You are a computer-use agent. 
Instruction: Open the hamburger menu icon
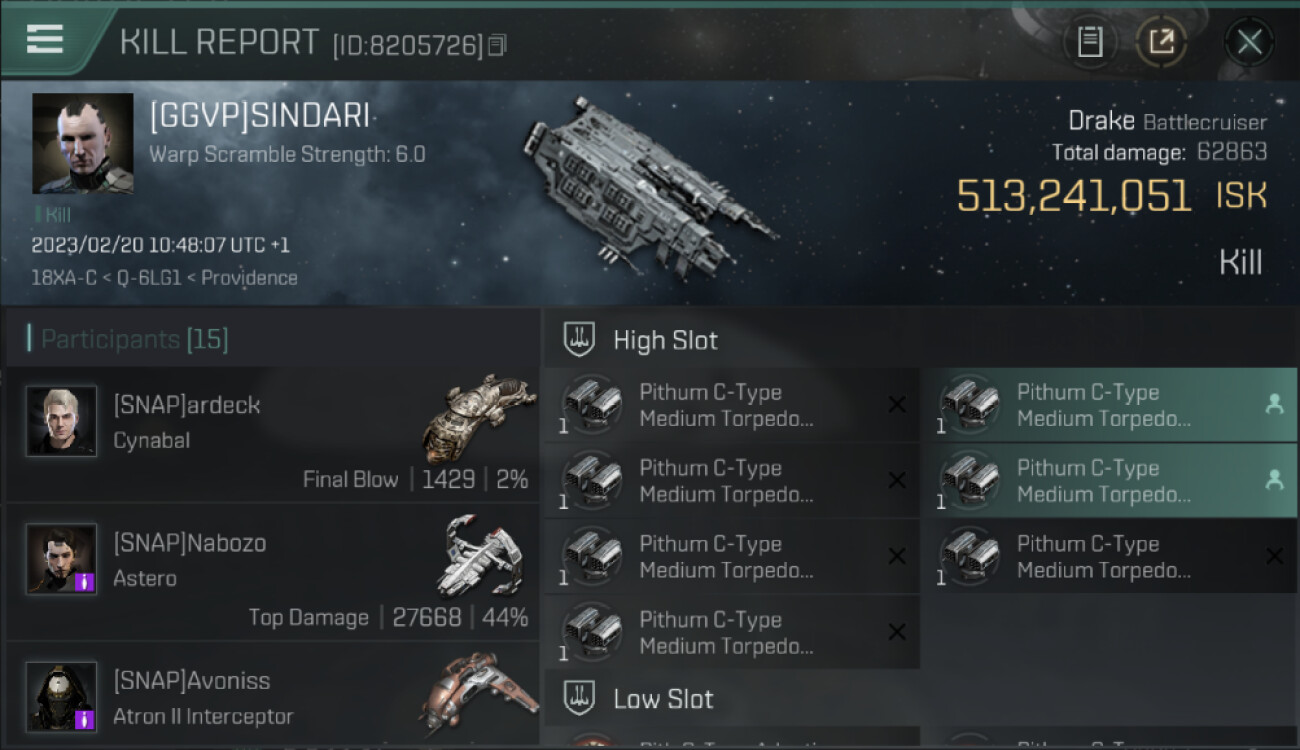click(x=44, y=39)
